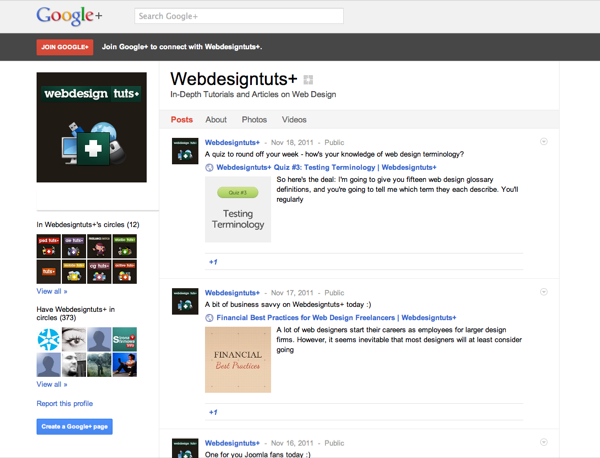Open the psd tuts+ circle icon

49,246
